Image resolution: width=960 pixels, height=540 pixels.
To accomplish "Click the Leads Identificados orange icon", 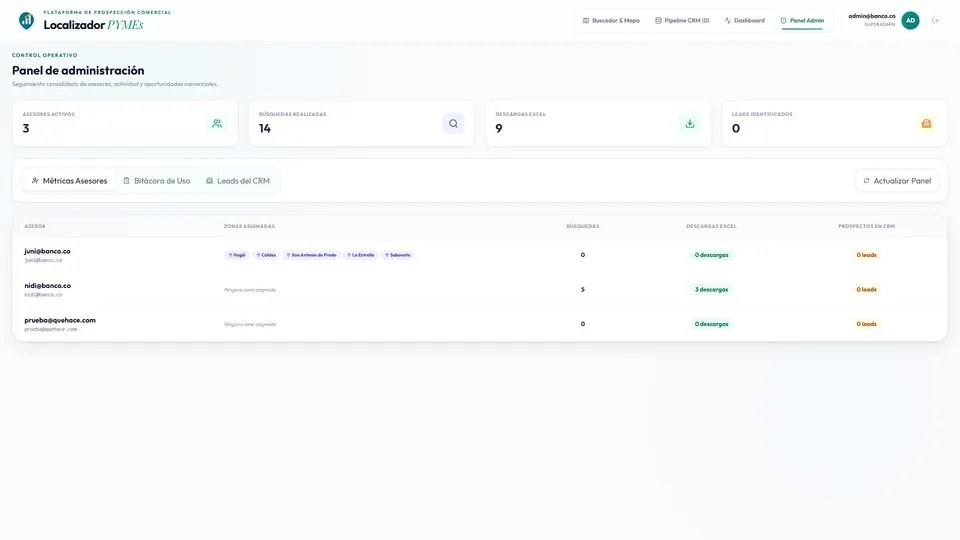I will pyautogui.click(x=926, y=124).
